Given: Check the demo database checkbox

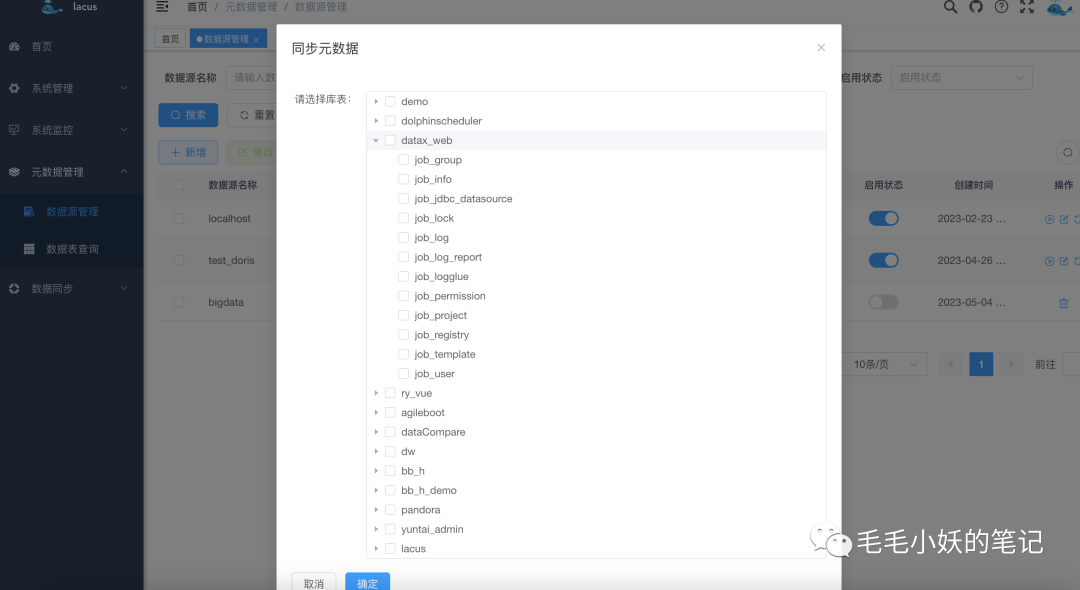Looking at the screenshot, I should 390,101.
